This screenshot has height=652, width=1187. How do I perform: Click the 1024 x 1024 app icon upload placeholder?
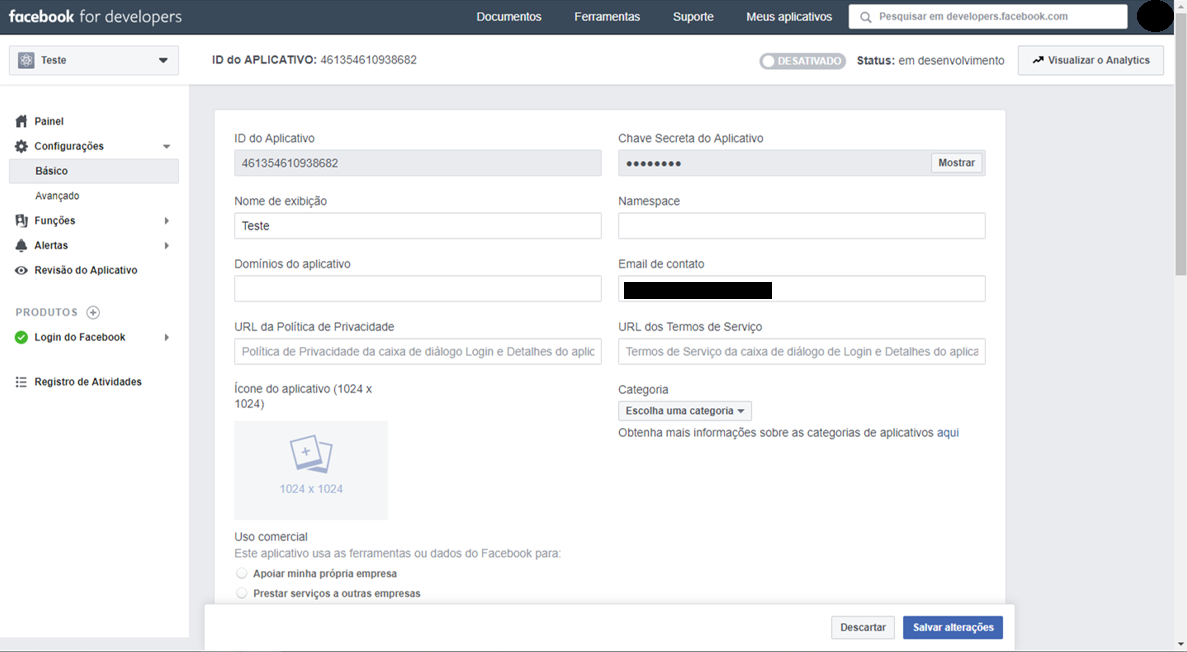(311, 470)
